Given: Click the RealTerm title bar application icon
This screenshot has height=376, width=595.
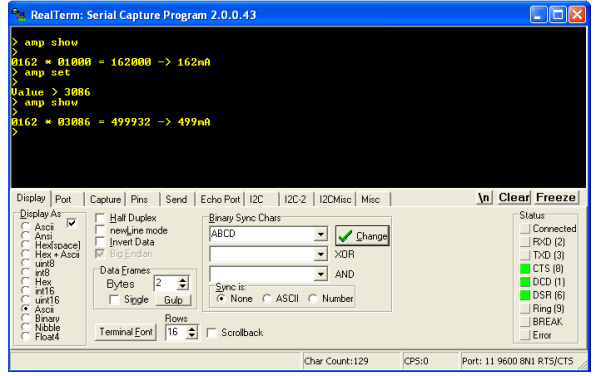Looking at the screenshot, I should tap(19, 14).
